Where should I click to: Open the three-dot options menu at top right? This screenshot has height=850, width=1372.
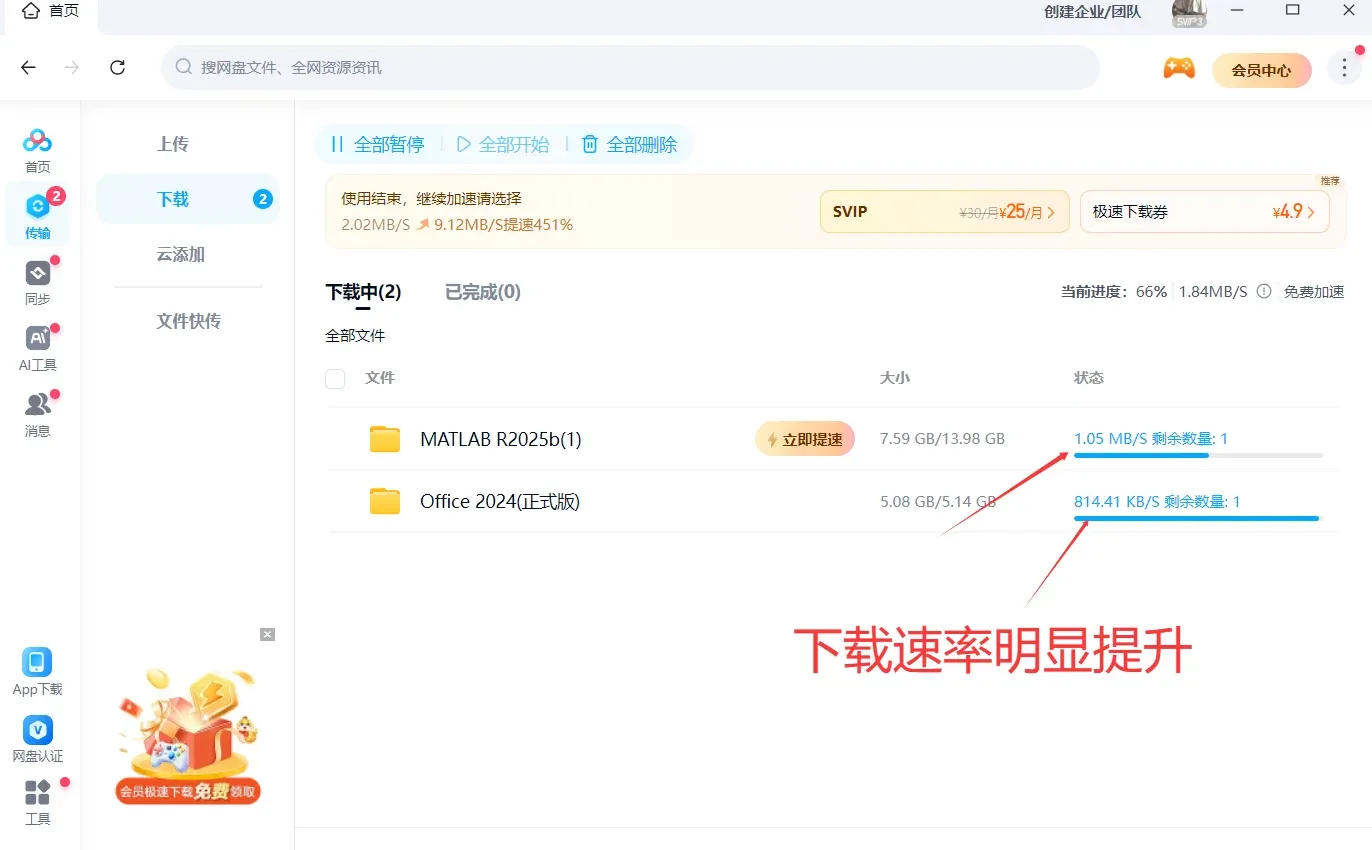tap(1344, 67)
